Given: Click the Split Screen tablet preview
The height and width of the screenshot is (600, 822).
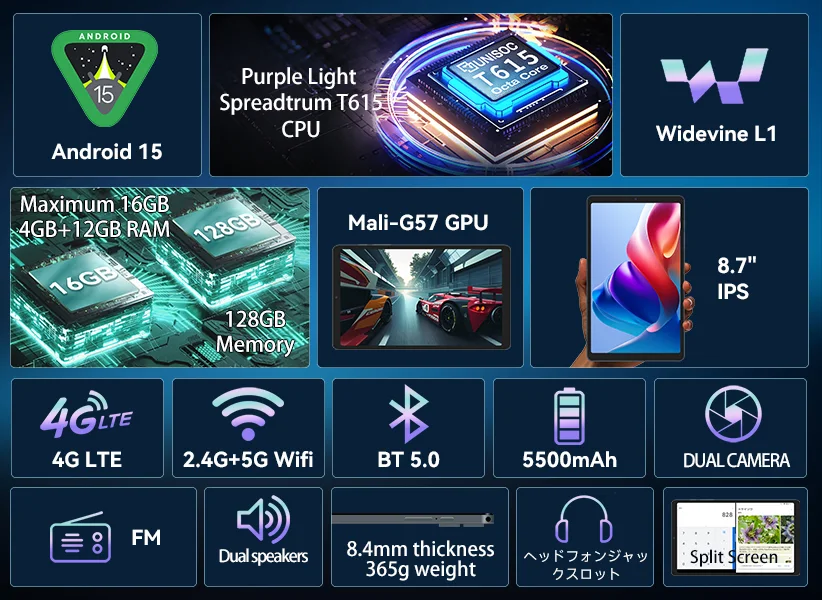Looking at the screenshot, I should pyautogui.click(x=736, y=538).
